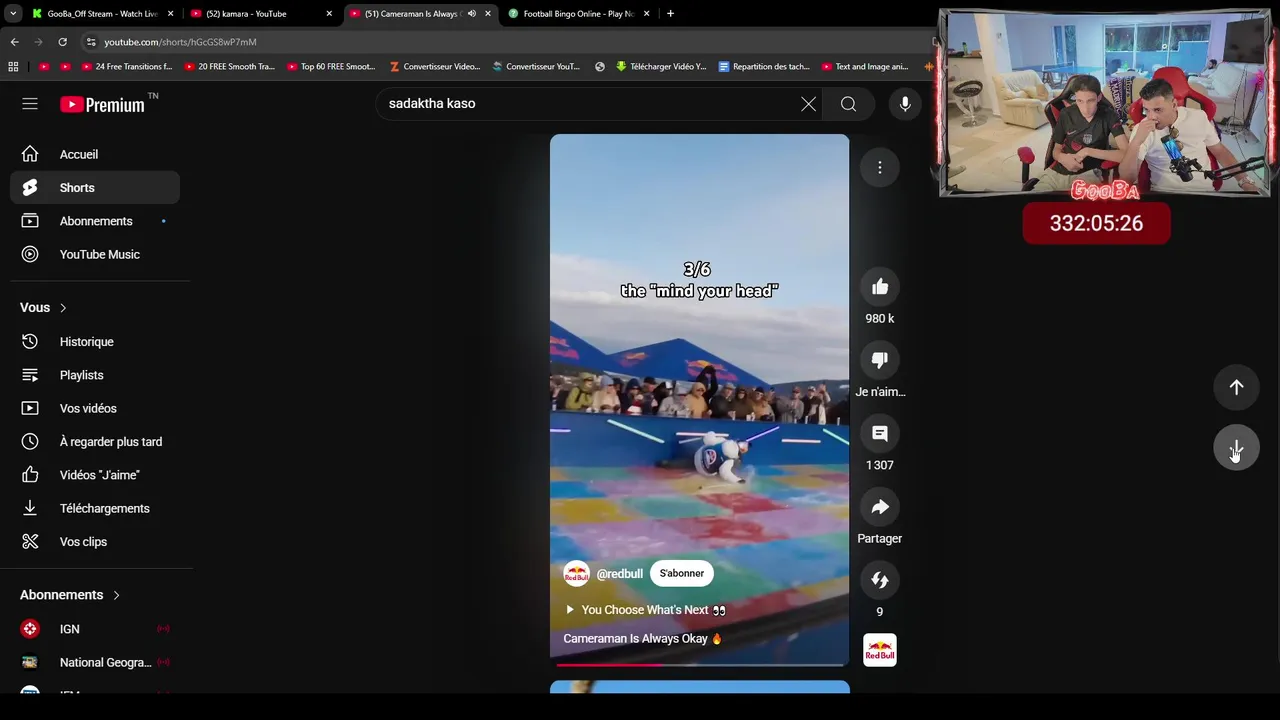Click the Short progress bar
1280x720 pixels.
click(699, 664)
